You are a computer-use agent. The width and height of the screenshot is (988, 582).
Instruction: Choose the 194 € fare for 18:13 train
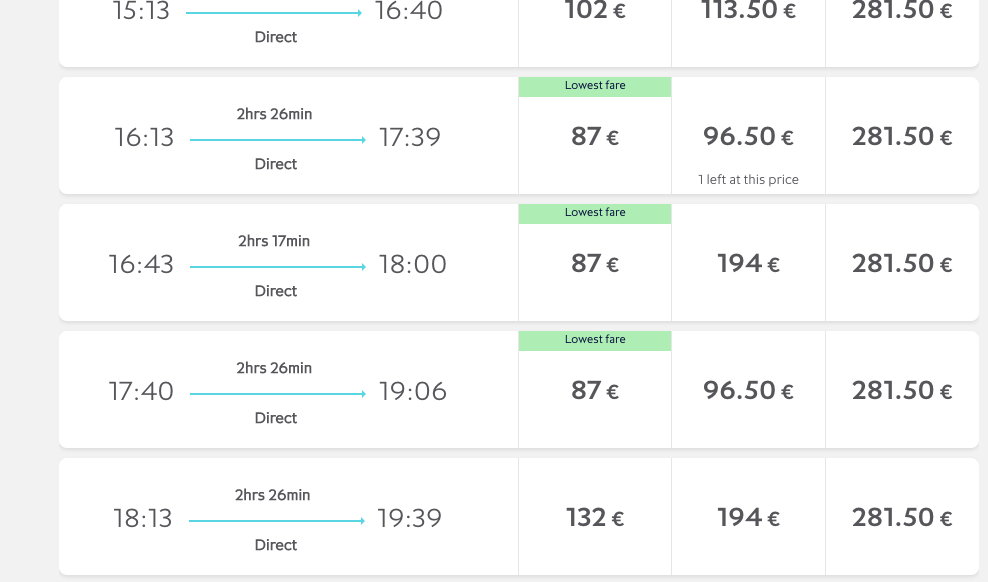pos(749,517)
